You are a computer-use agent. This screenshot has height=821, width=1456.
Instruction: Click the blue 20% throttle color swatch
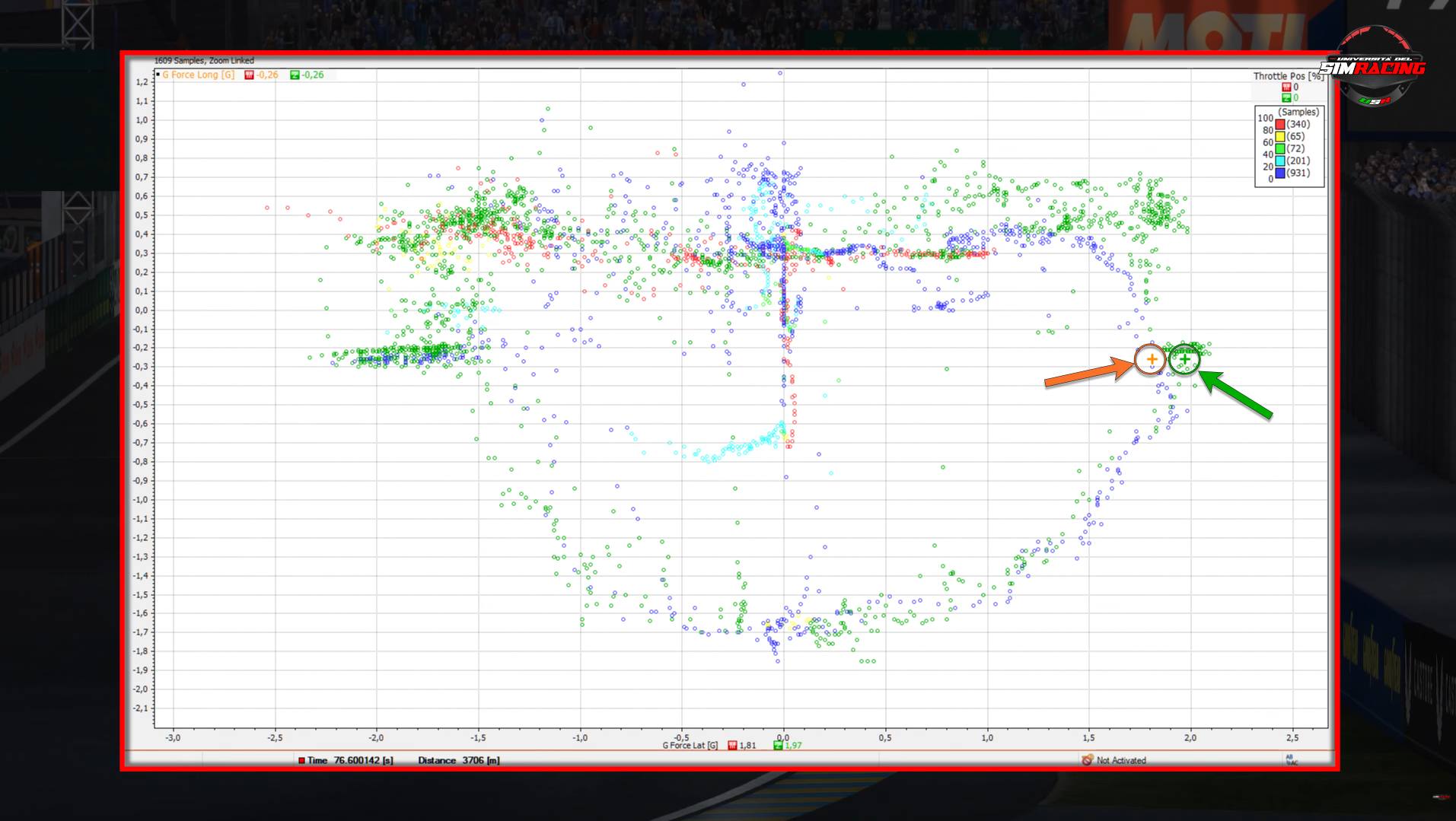tap(1280, 173)
